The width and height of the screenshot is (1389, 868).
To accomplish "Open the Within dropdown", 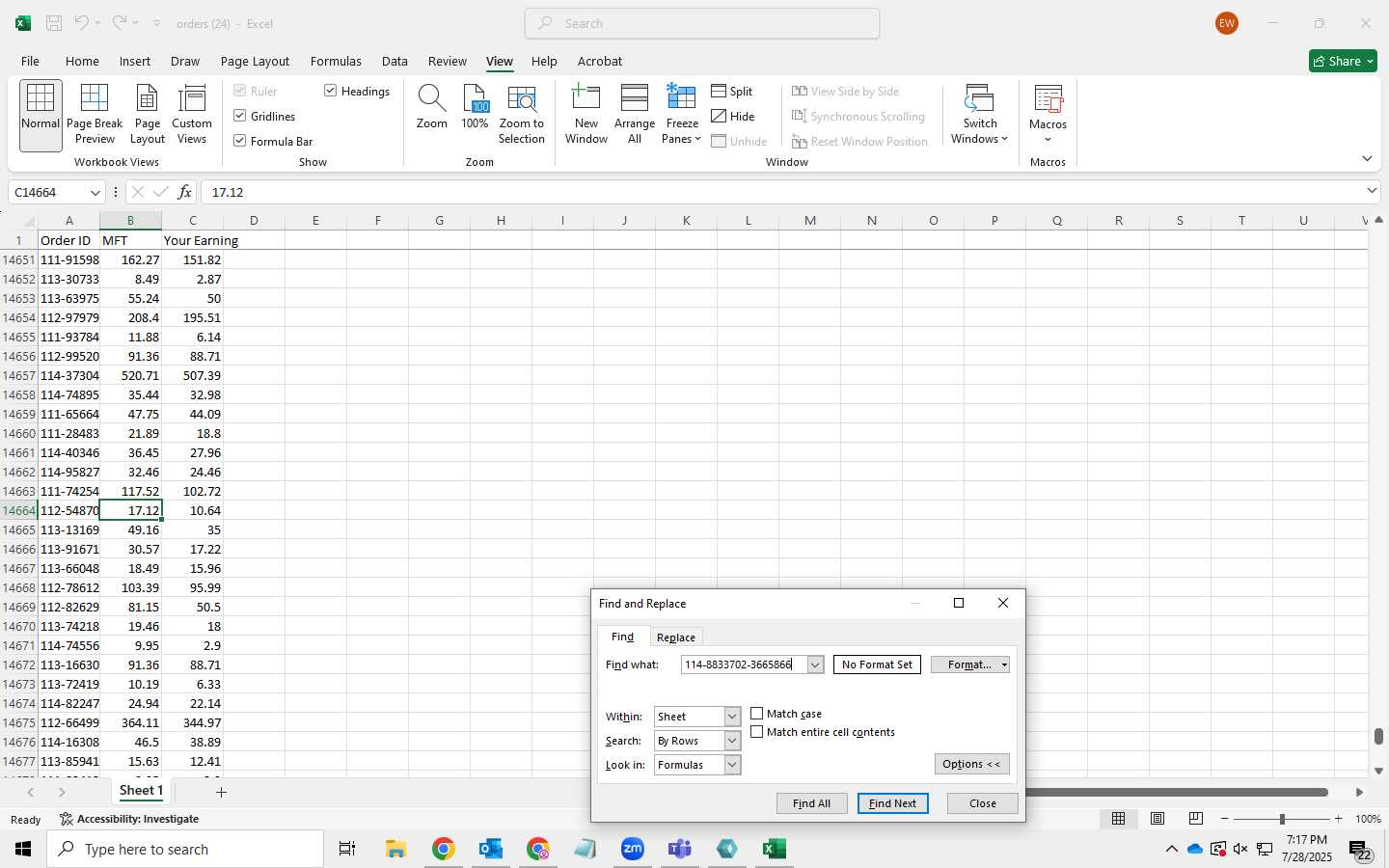I will tap(732, 717).
